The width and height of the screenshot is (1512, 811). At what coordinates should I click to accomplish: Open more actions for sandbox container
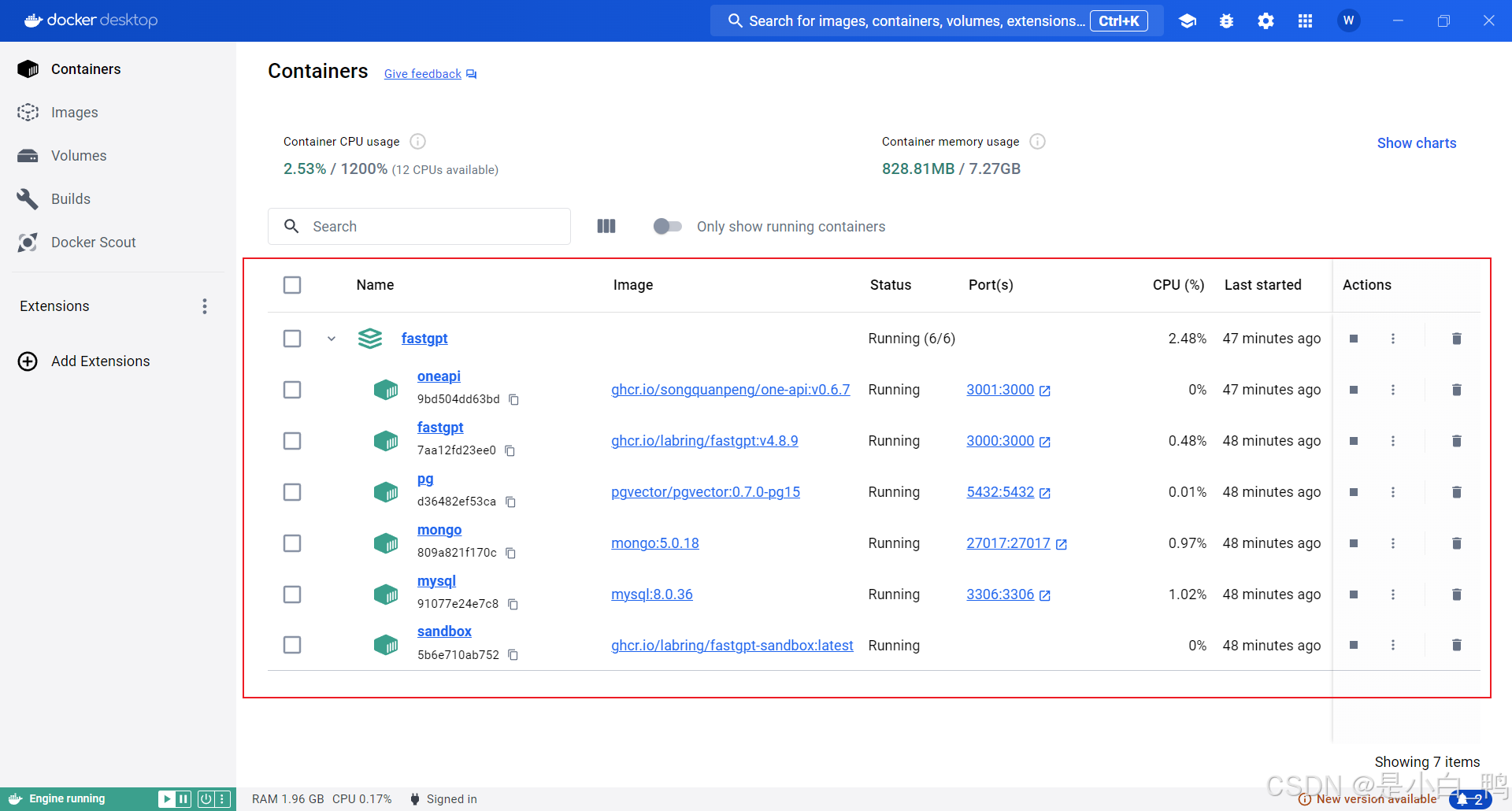[x=1393, y=645]
